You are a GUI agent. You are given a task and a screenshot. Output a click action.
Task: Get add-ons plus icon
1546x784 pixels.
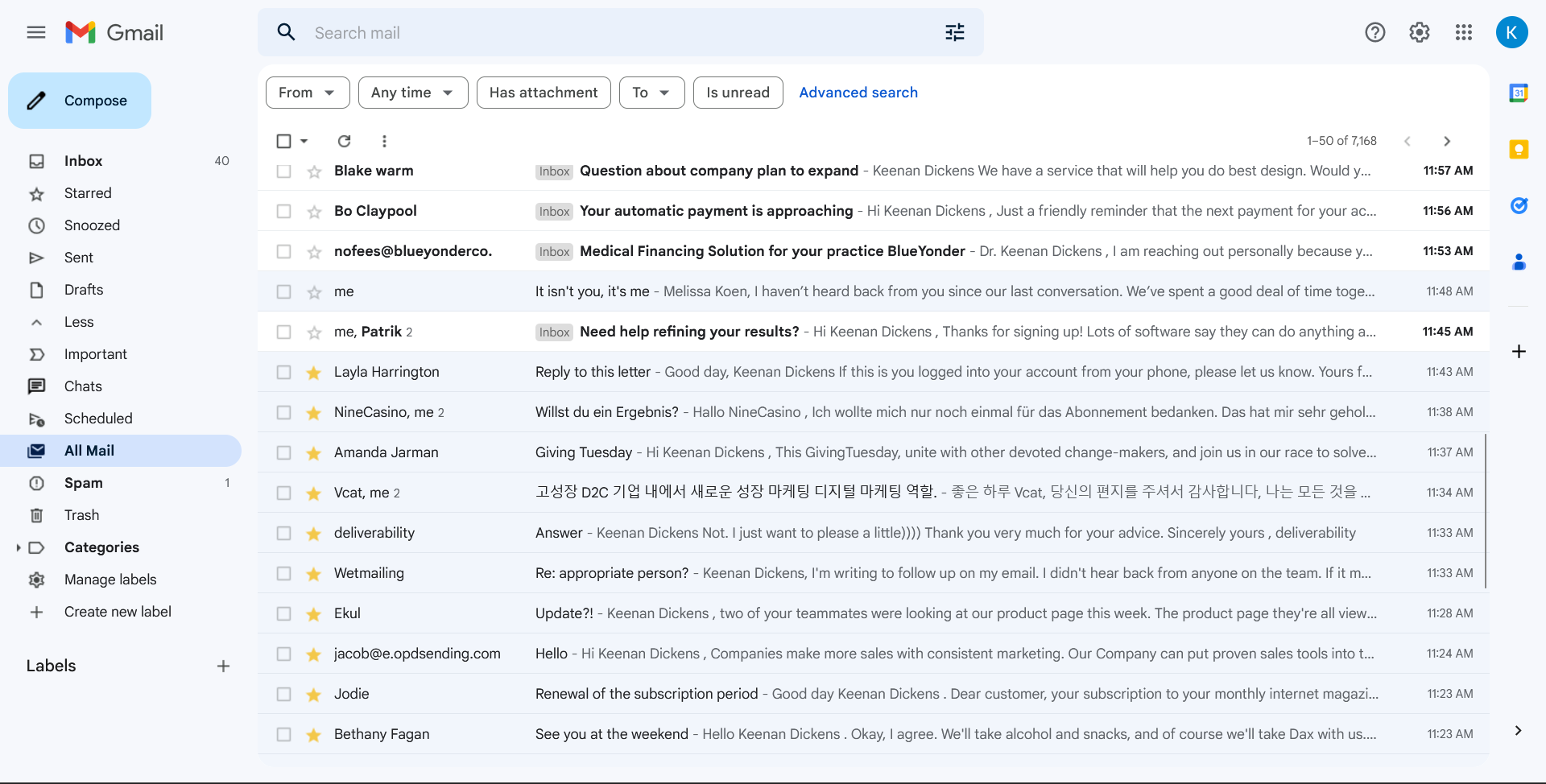point(1519,352)
